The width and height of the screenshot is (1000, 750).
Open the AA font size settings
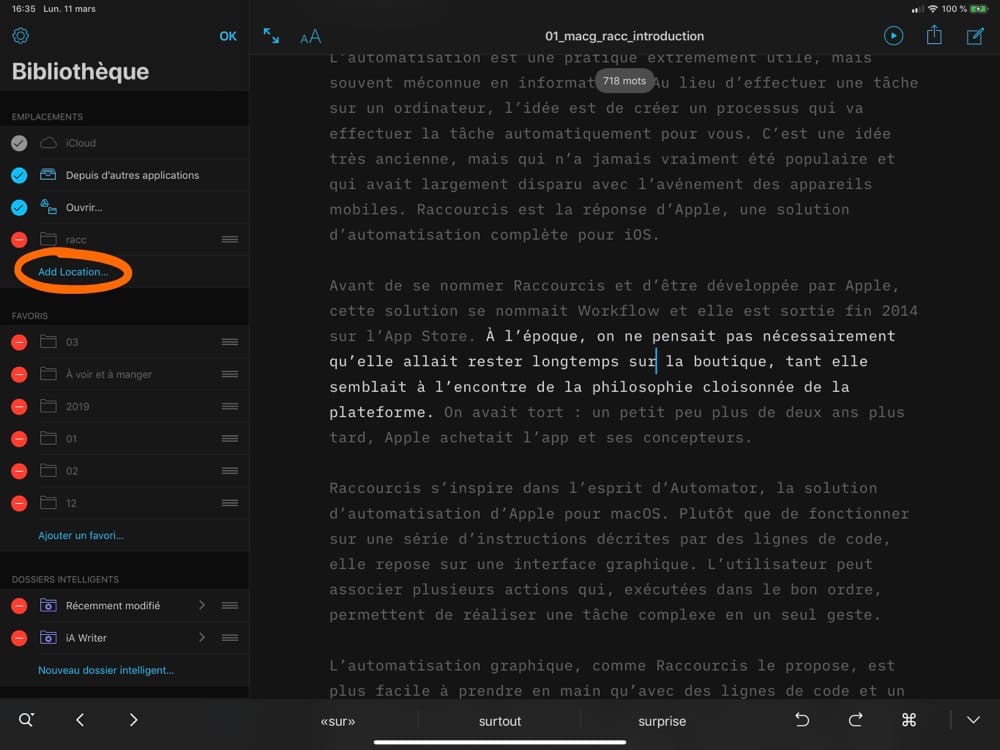(311, 37)
